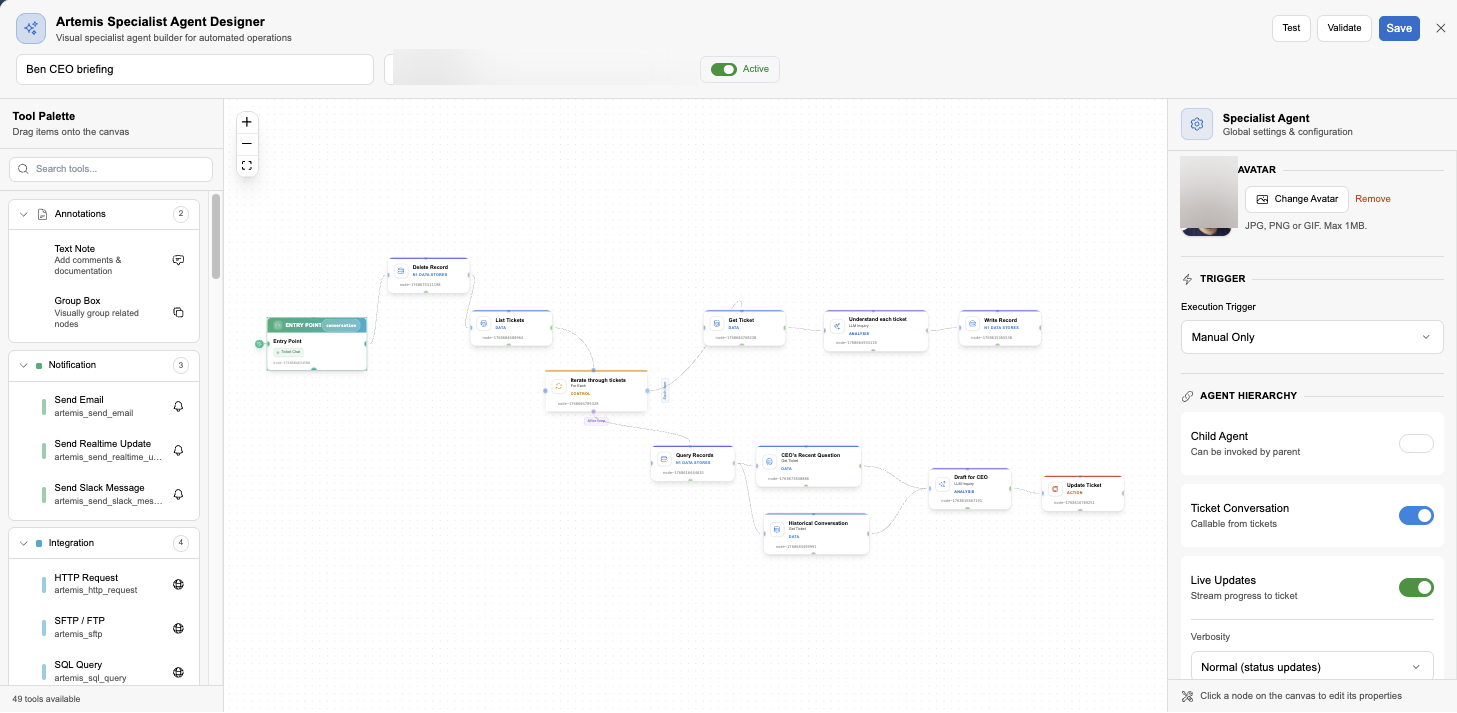Collapse the Annotations tool group
The height and width of the screenshot is (713, 1457).
click(24, 214)
